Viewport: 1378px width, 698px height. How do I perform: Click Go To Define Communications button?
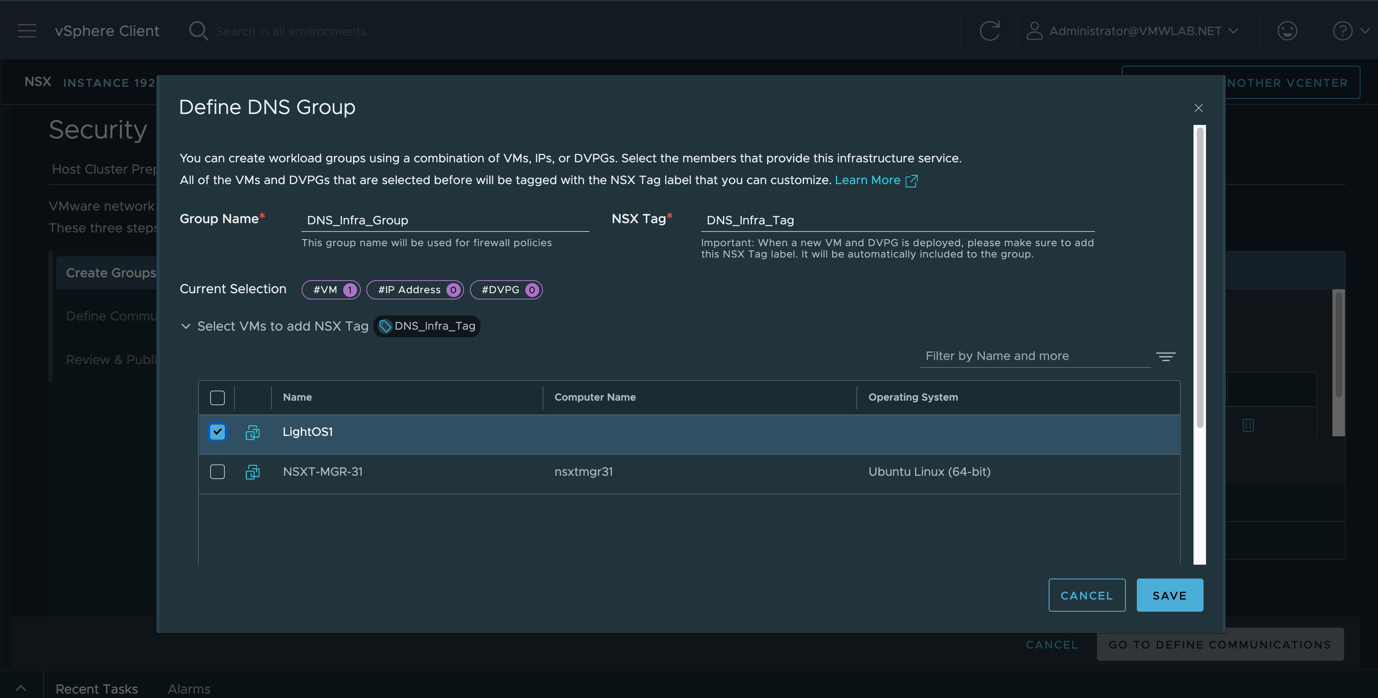(x=1220, y=645)
